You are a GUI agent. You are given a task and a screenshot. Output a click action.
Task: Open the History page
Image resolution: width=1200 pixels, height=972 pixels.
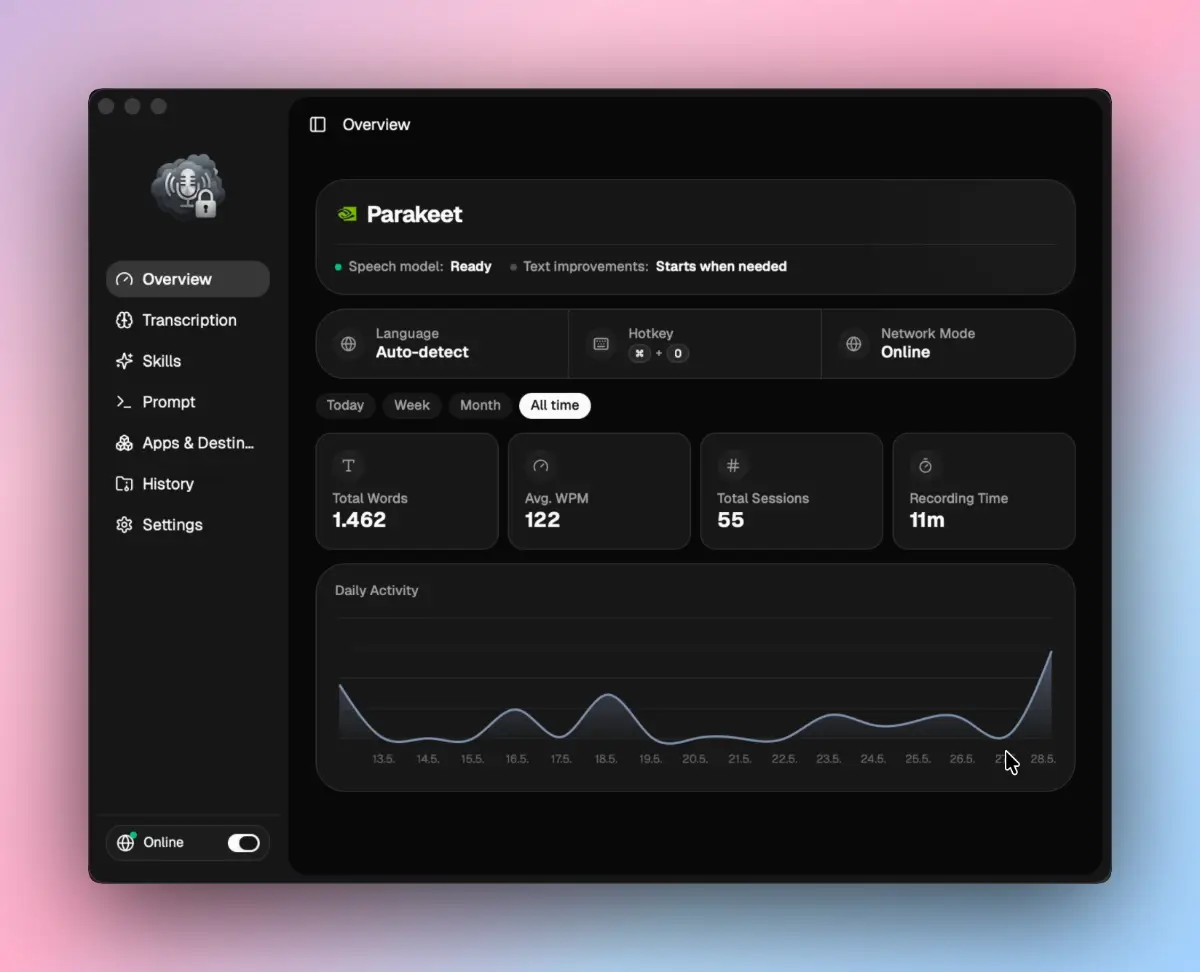click(188, 484)
